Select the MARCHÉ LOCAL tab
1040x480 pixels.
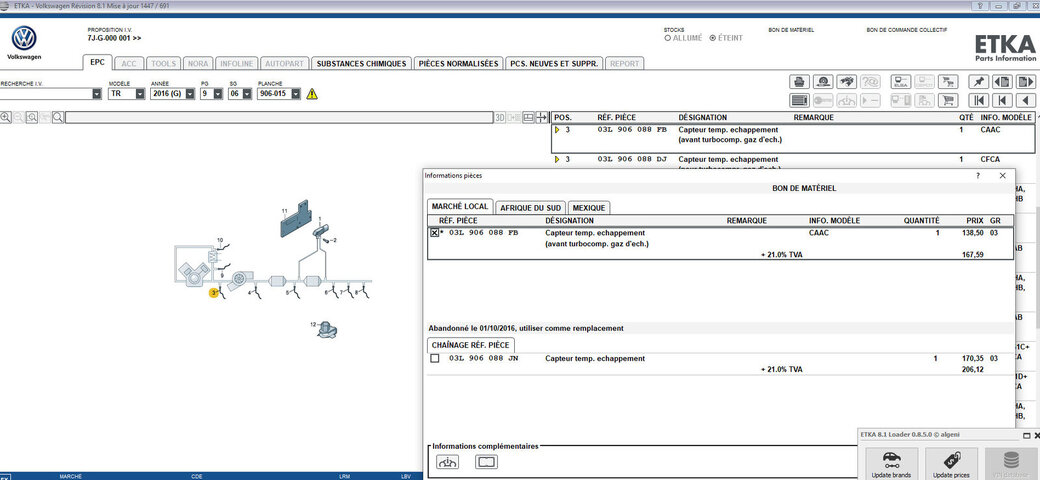(x=460, y=207)
